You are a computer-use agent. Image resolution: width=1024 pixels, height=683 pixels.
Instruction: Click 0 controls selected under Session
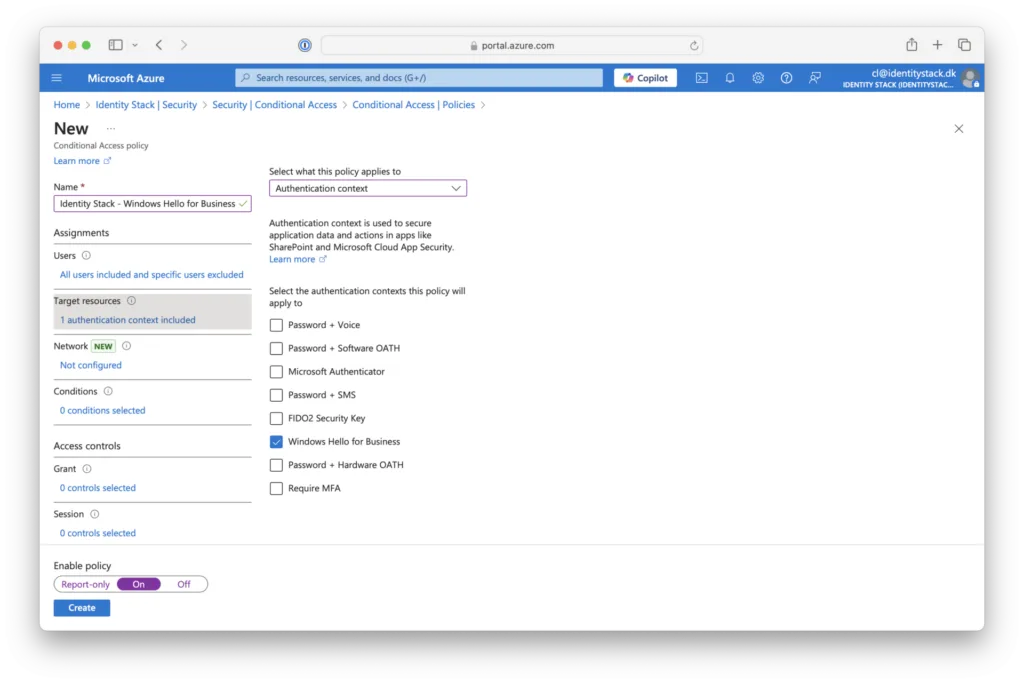tap(98, 533)
